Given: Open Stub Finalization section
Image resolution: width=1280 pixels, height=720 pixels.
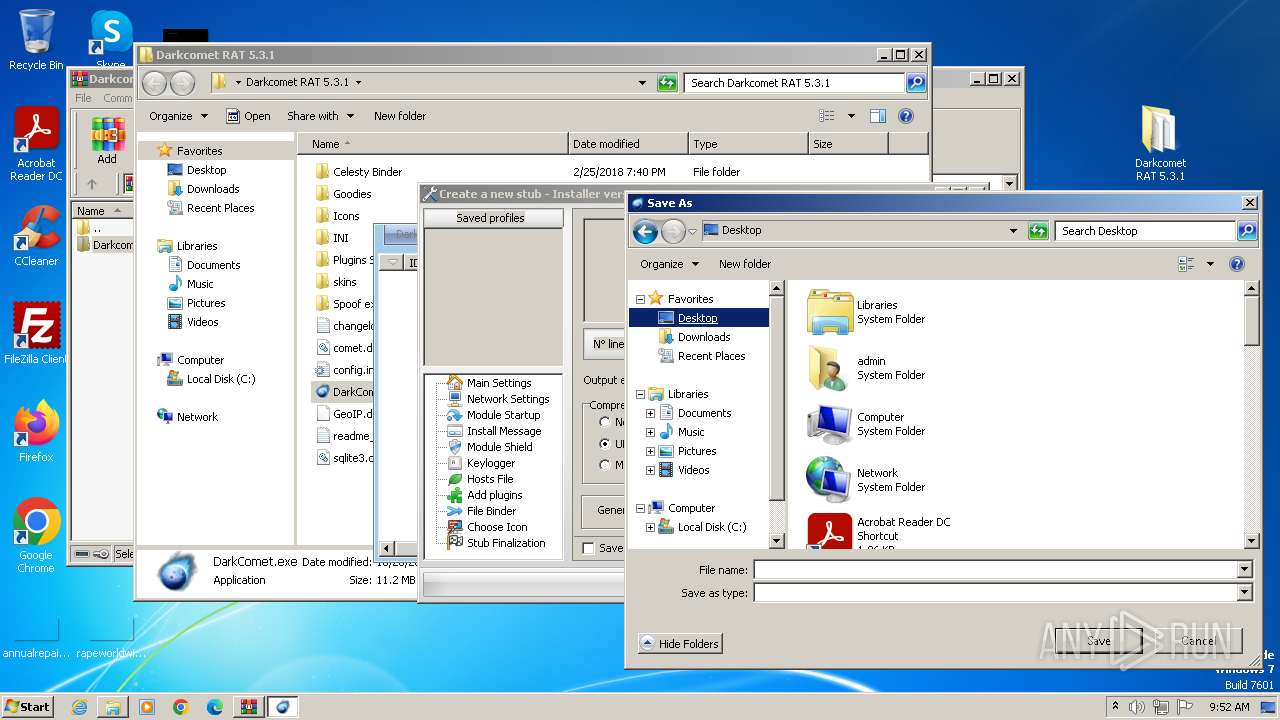Looking at the screenshot, I should tap(506, 543).
